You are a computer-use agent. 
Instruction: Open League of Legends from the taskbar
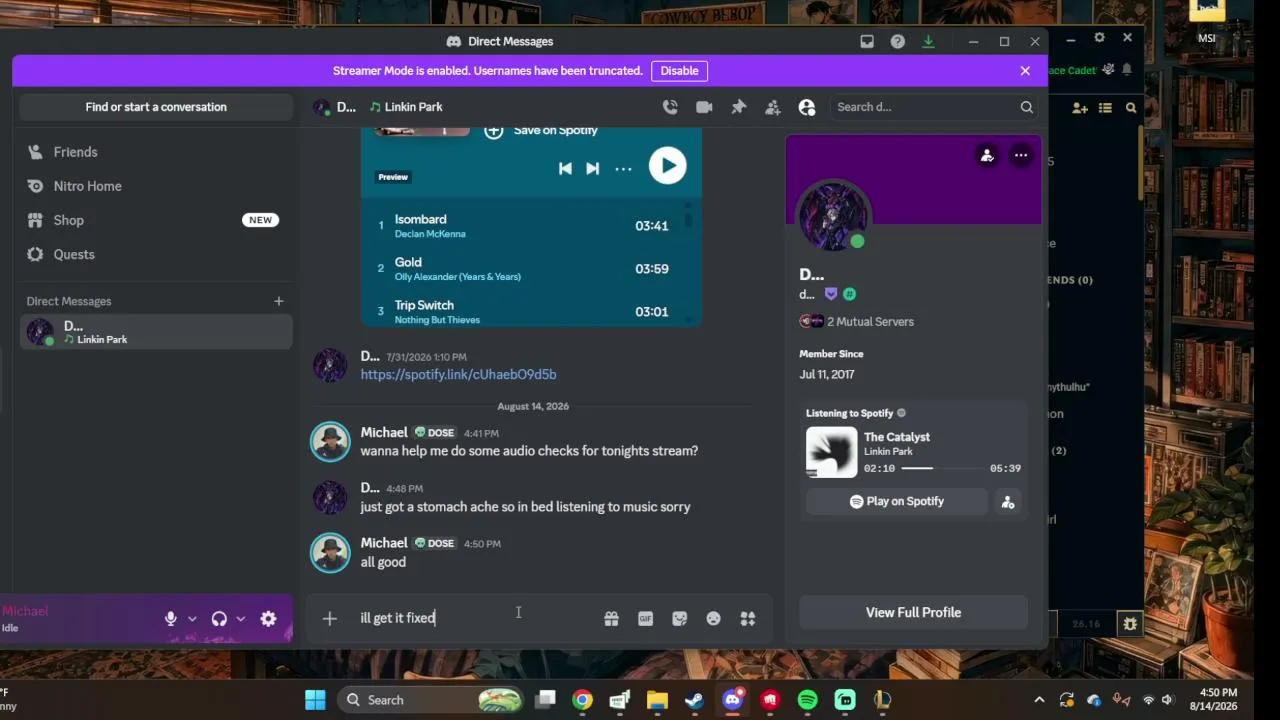(x=883, y=700)
